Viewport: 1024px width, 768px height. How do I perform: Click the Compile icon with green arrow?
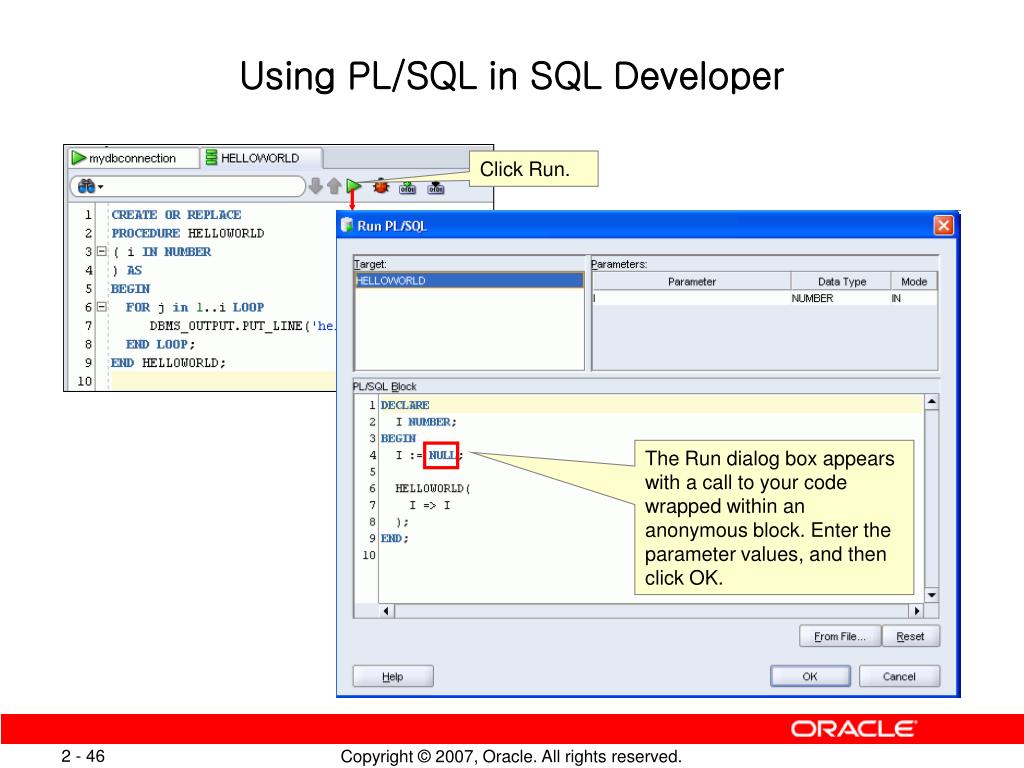coord(408,188)
